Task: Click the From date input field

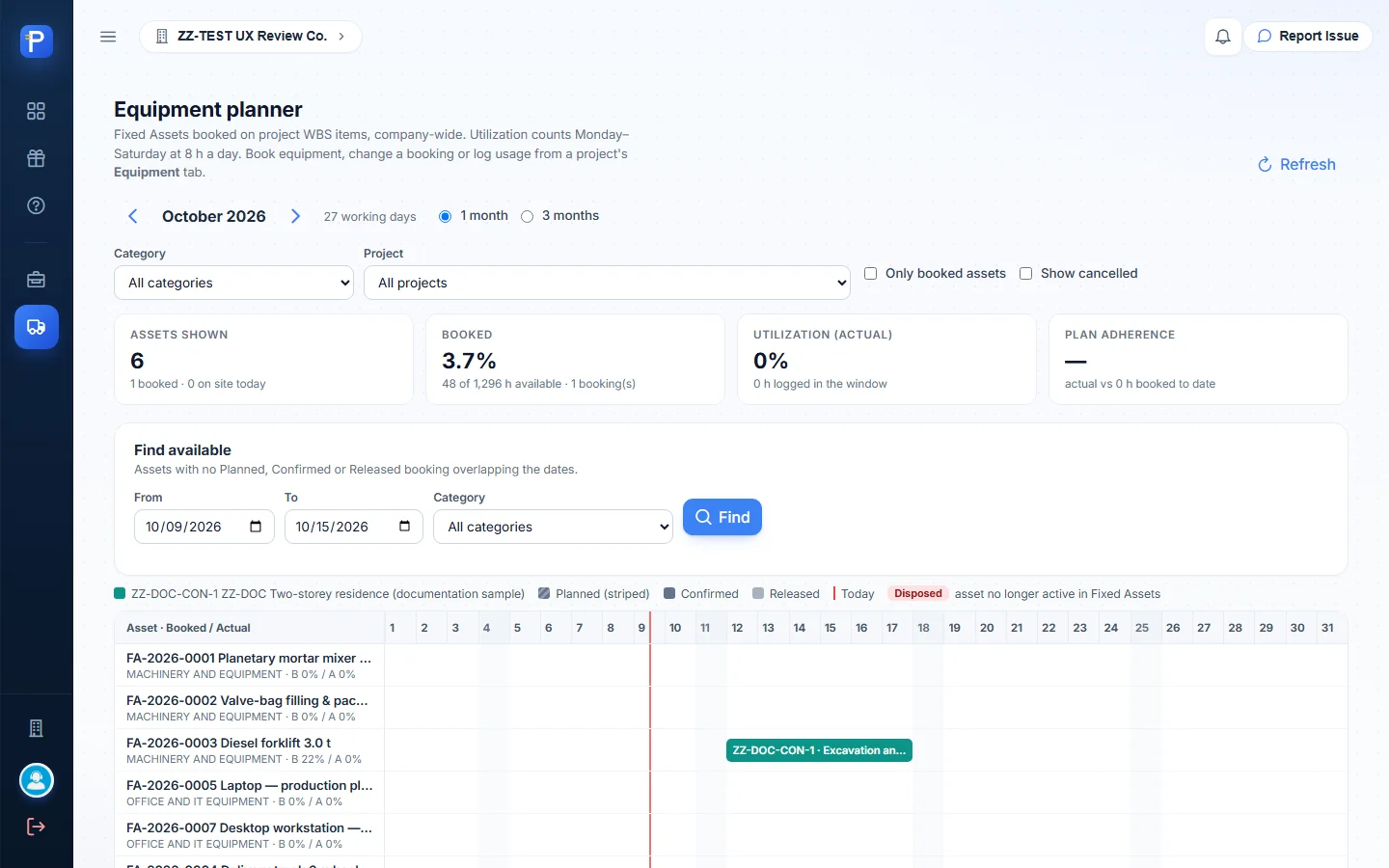Action: tap(204, 527)
